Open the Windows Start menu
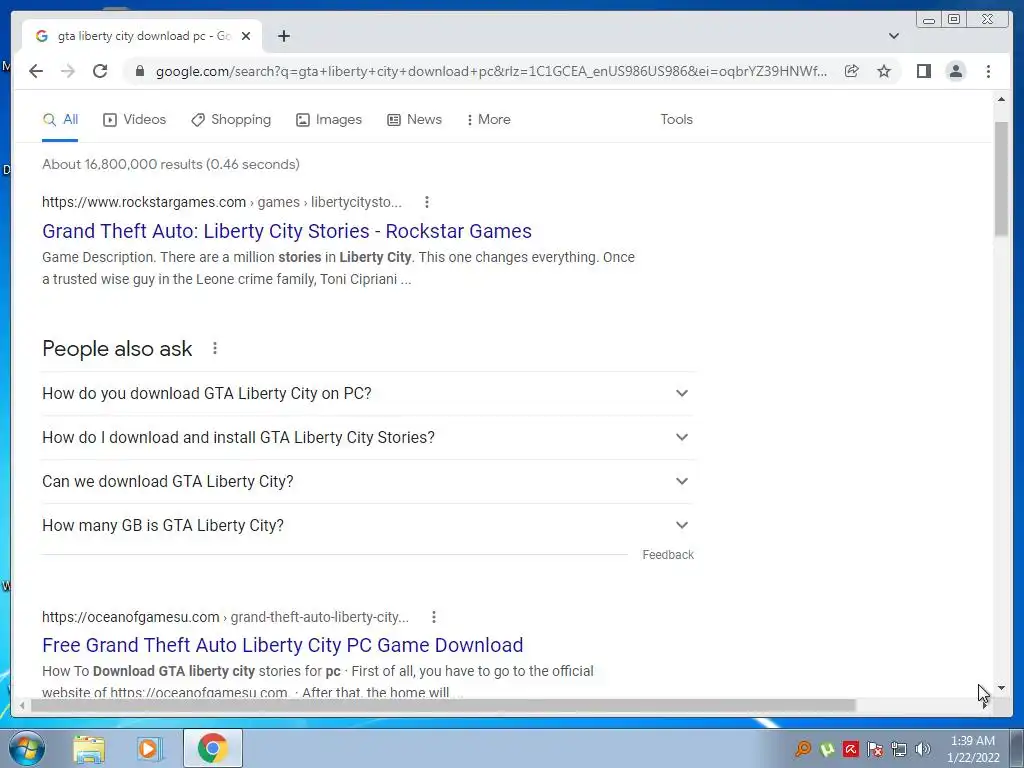 (27, 748)
